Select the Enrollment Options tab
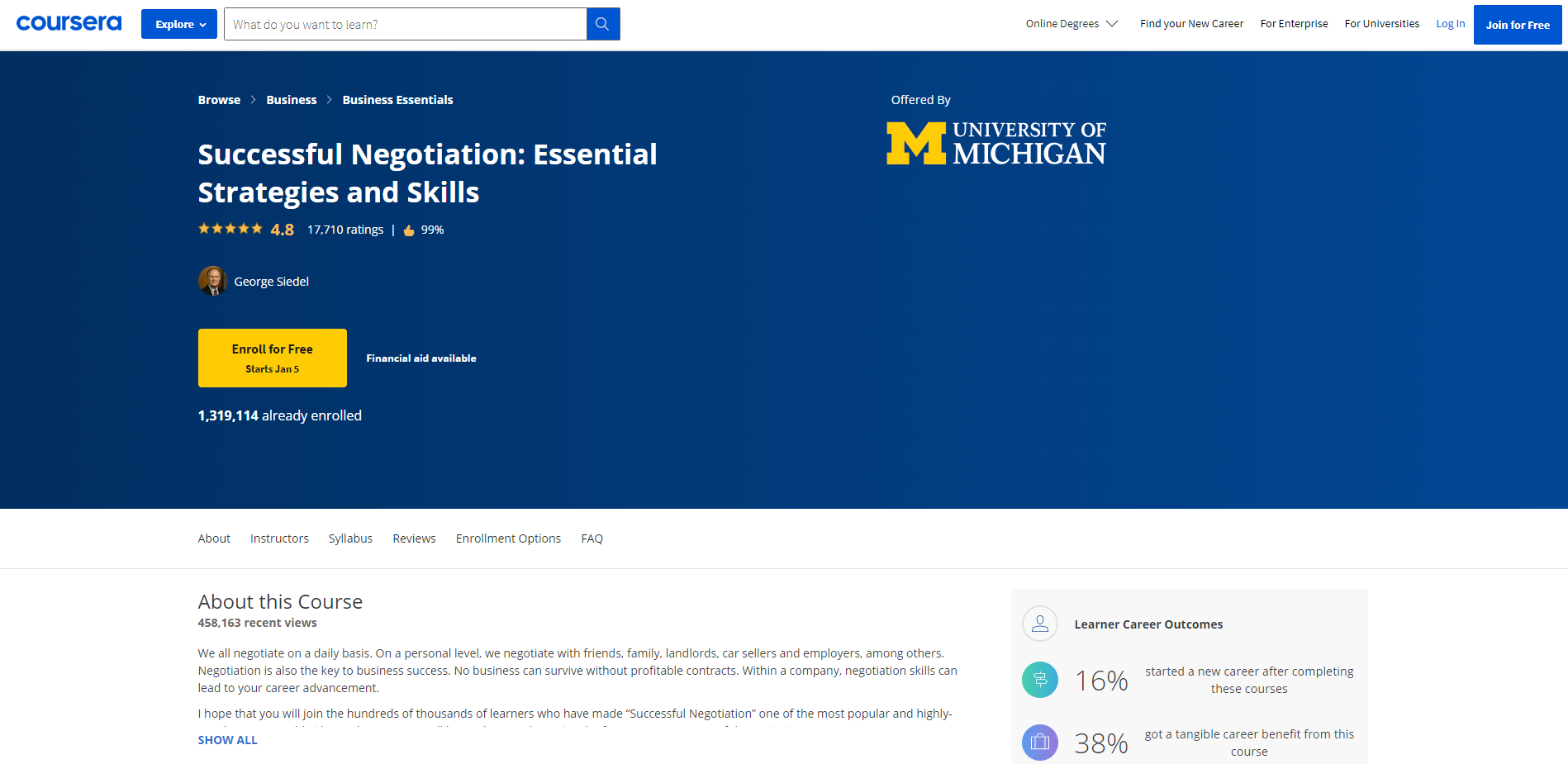The height and width of the screenshot is (764, 1568). [508, 539]
